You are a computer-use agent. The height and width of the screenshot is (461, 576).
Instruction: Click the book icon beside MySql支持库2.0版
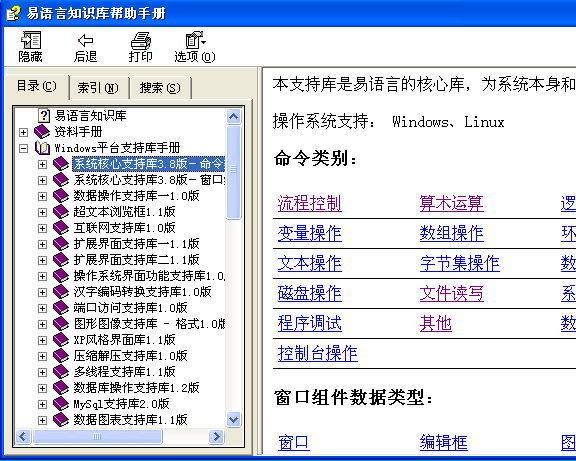tap(61, 404)
